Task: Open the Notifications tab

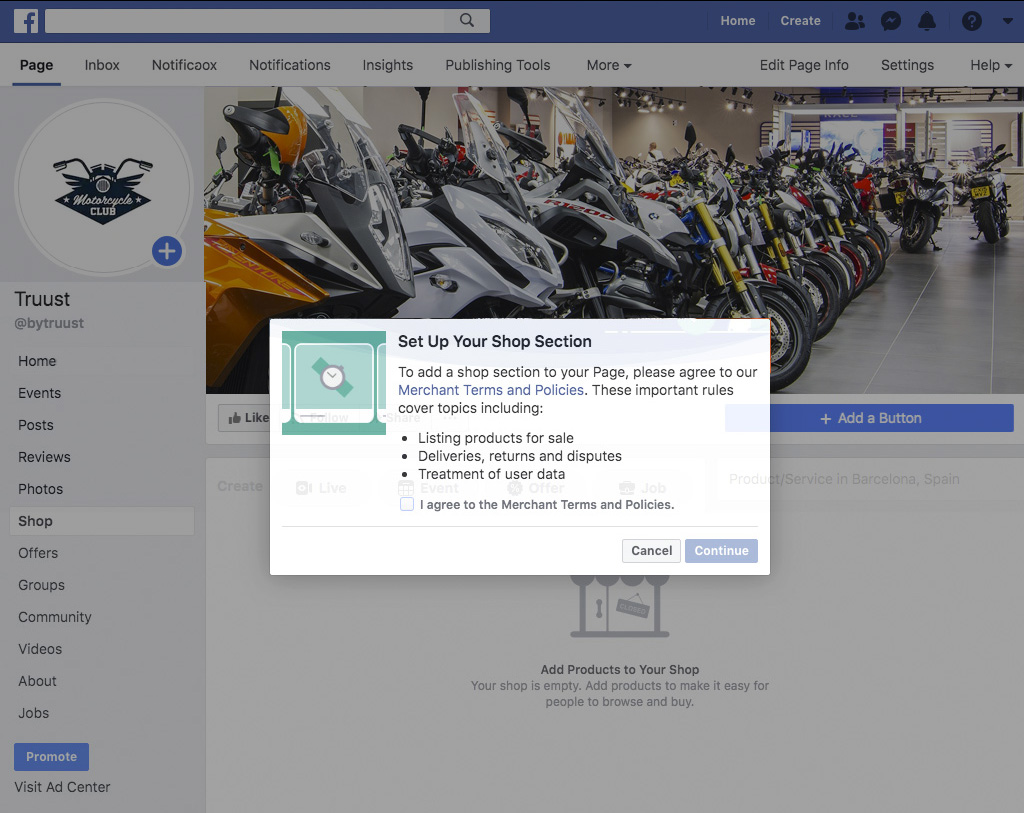Action: 289,65
